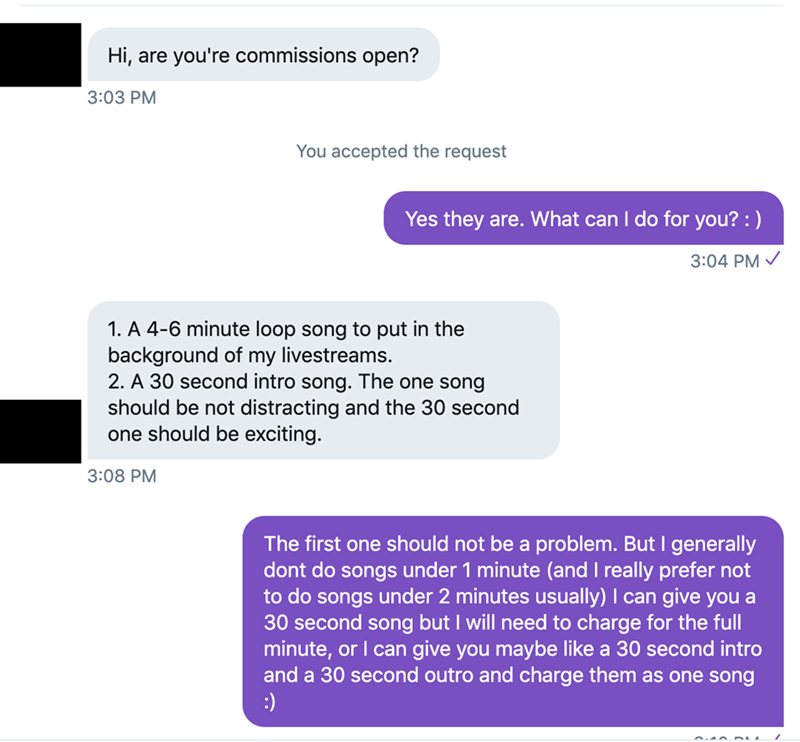Image resolution: width=800 pixels, height=742 pixels.
Task: Click "one should be exciting." in the gray bubble
Action: click(x=215, y=435)
